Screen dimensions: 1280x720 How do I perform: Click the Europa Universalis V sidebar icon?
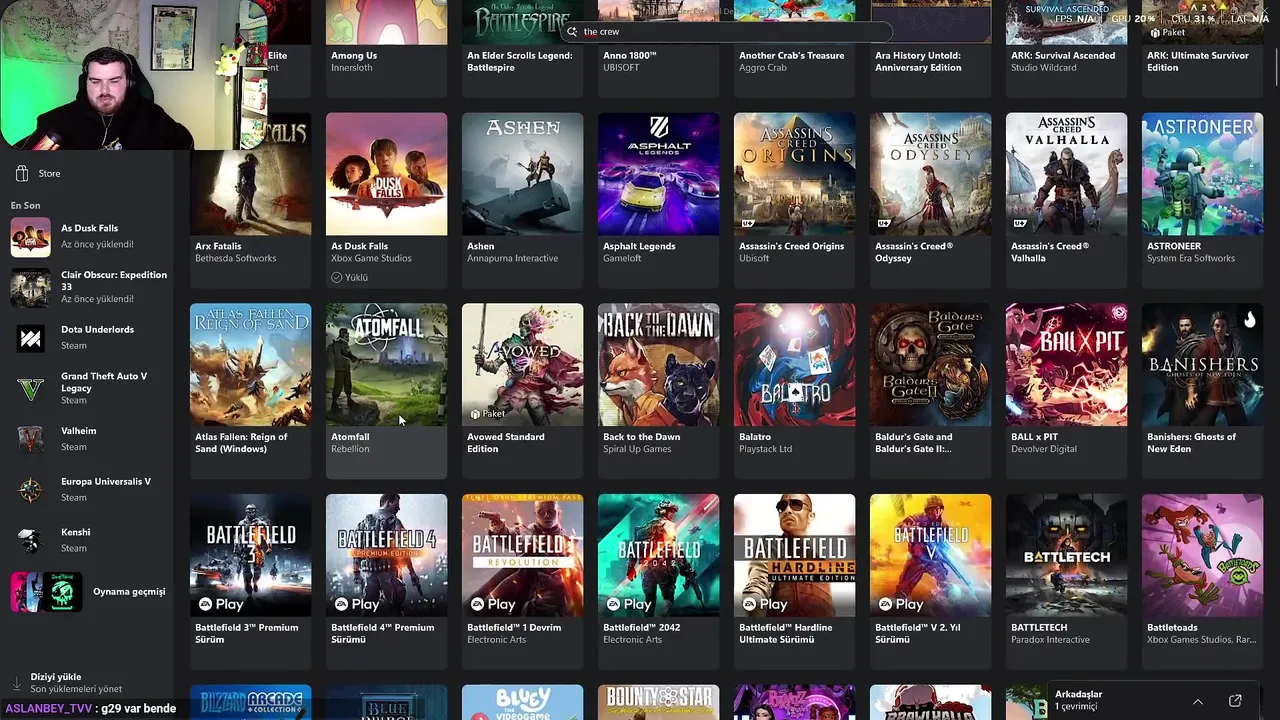[30, 489]
